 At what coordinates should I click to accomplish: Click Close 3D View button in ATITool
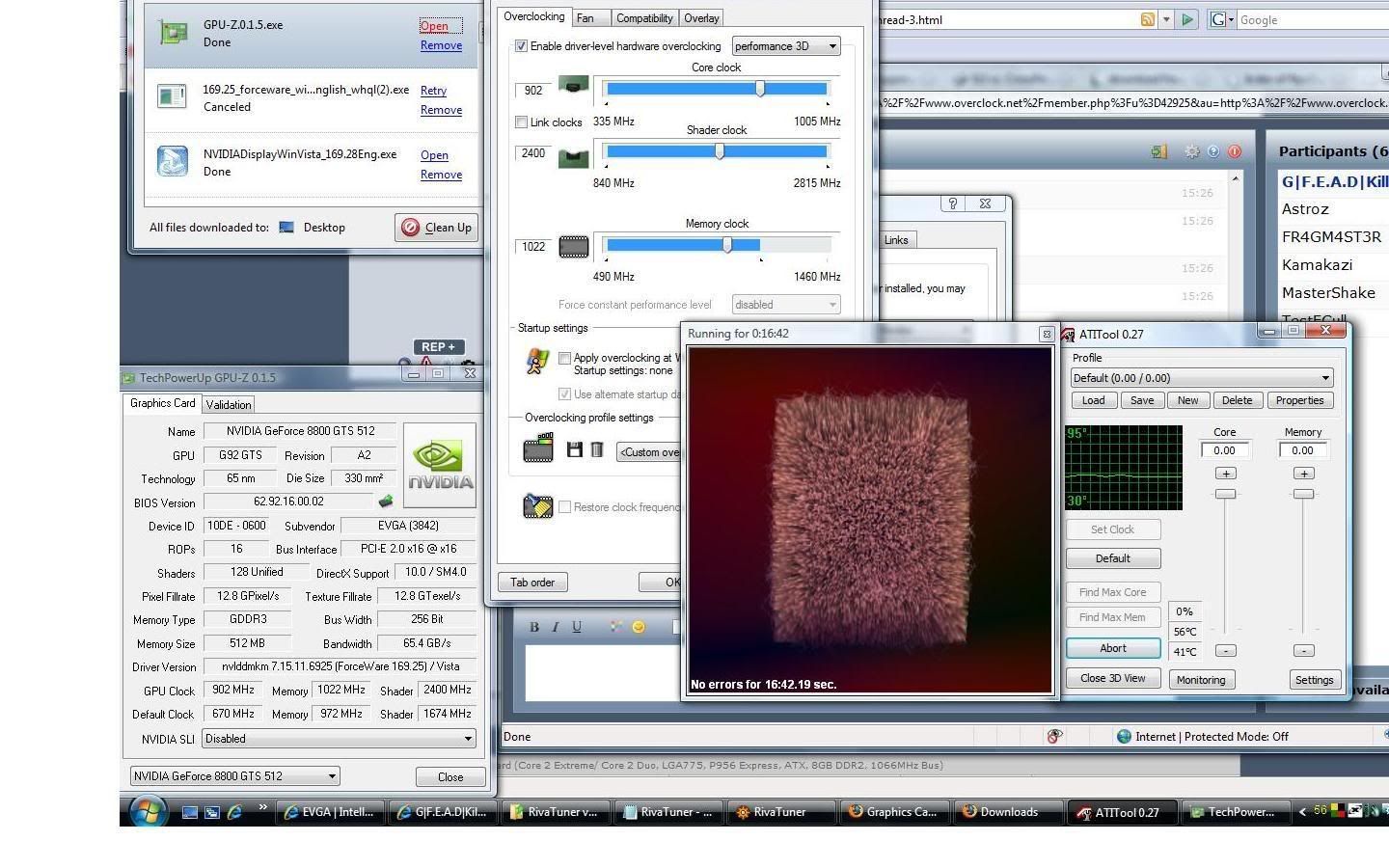point(1113,679)
